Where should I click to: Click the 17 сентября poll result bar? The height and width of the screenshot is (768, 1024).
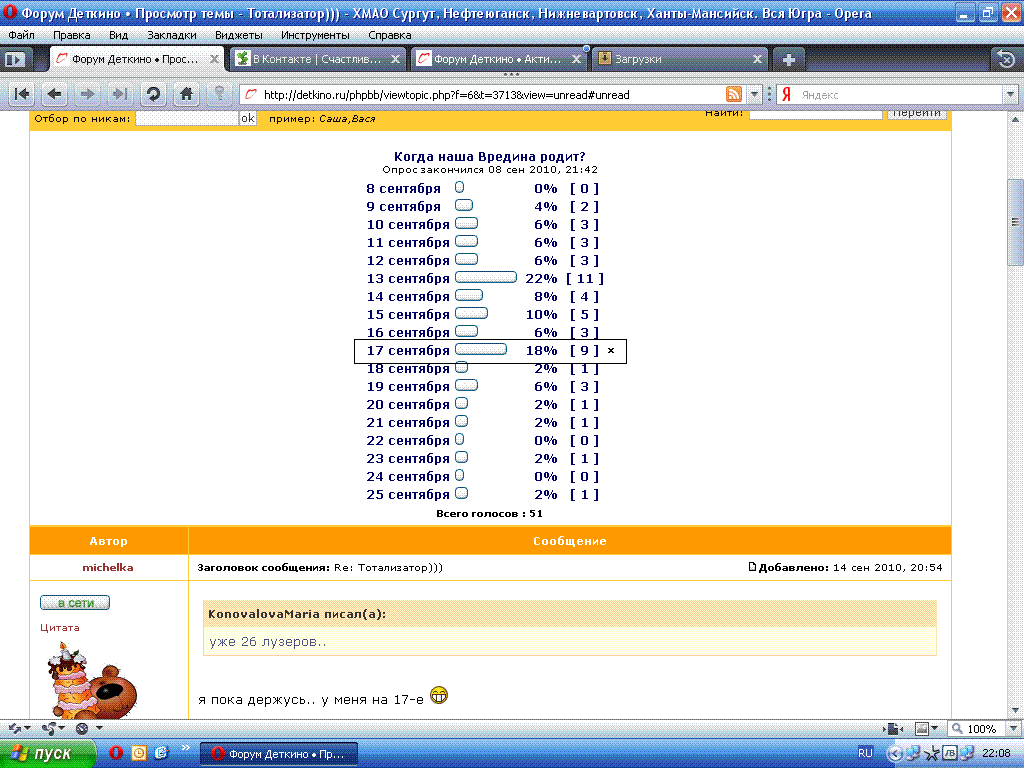481,349
